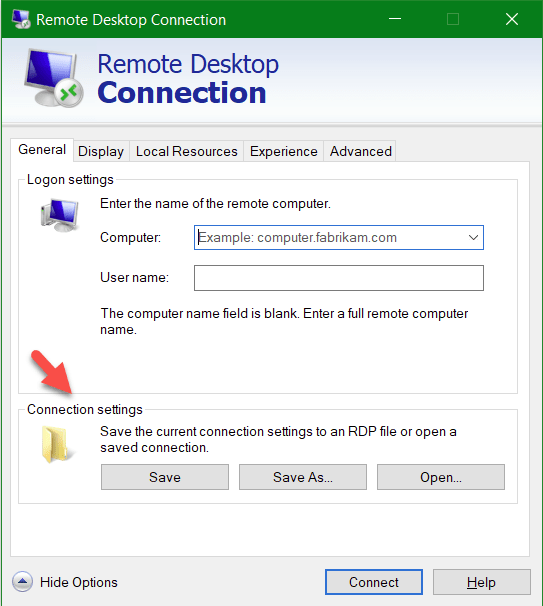
Task: Click the 'computer name field is blank' message
Action: click(284, 322)
